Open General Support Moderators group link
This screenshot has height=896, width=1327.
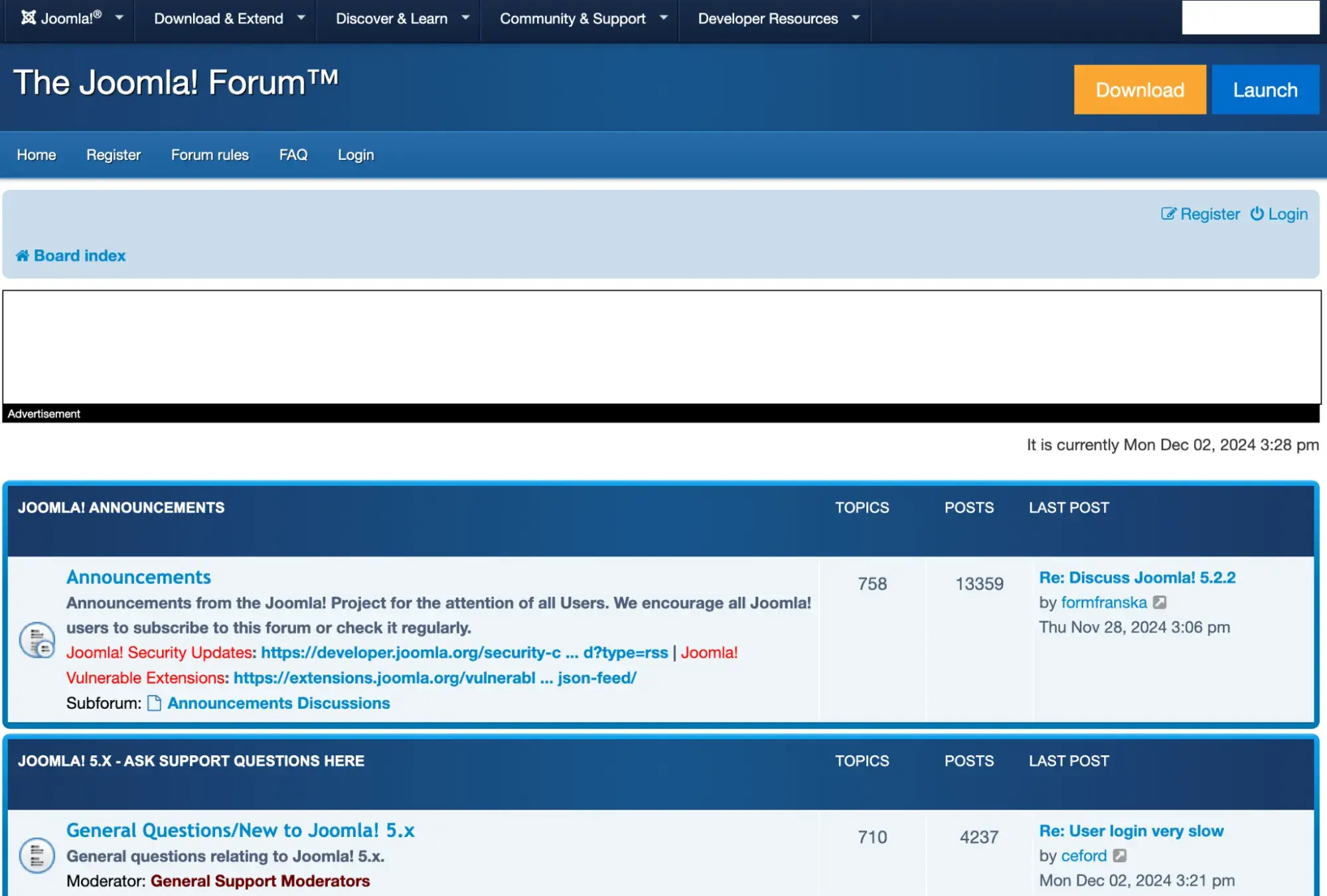(260, 881)
